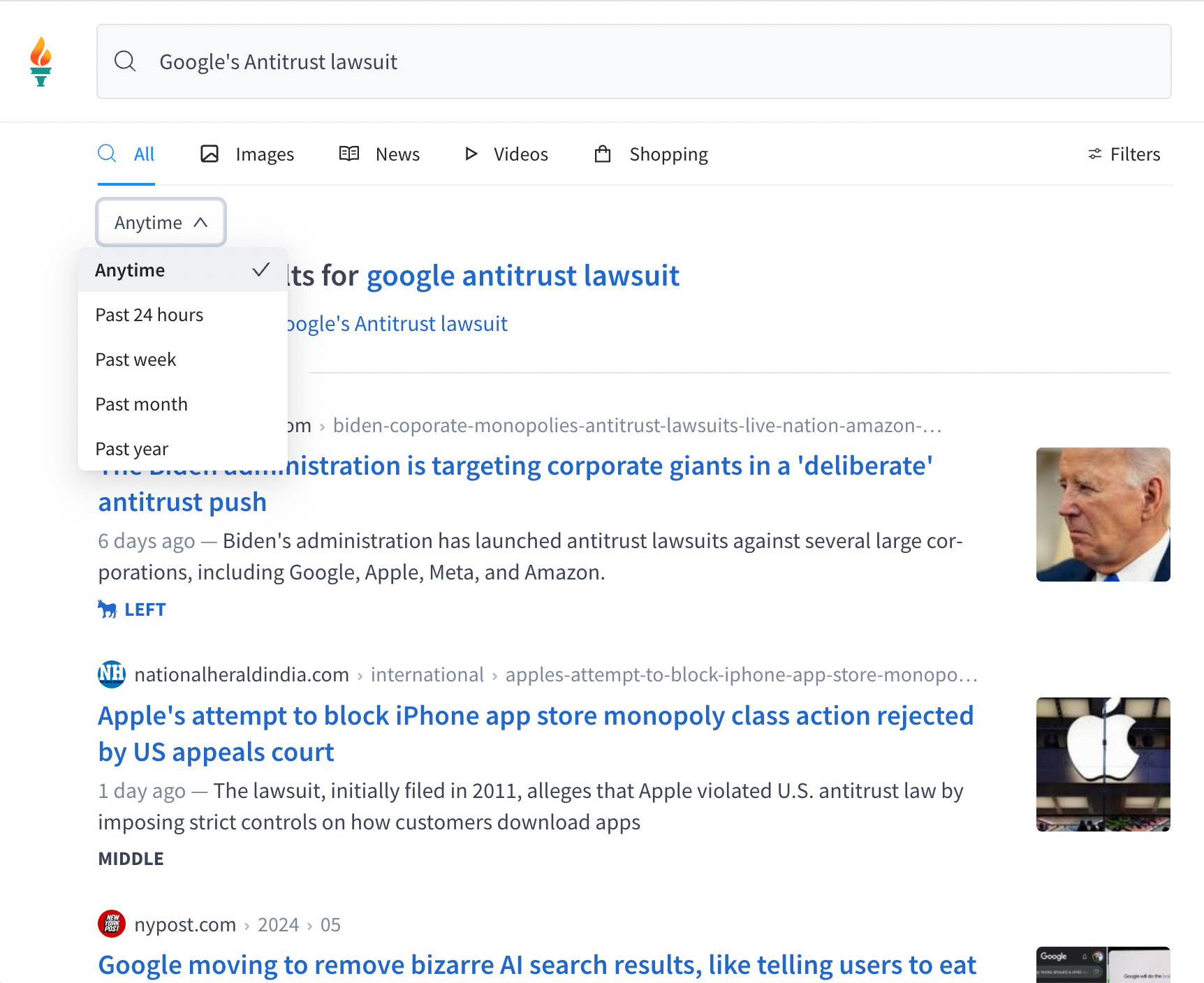The height and width of the screenshot is (983, 1204).
Task: Click the 2024 breadcrumb segment
Action: (278, 924)
